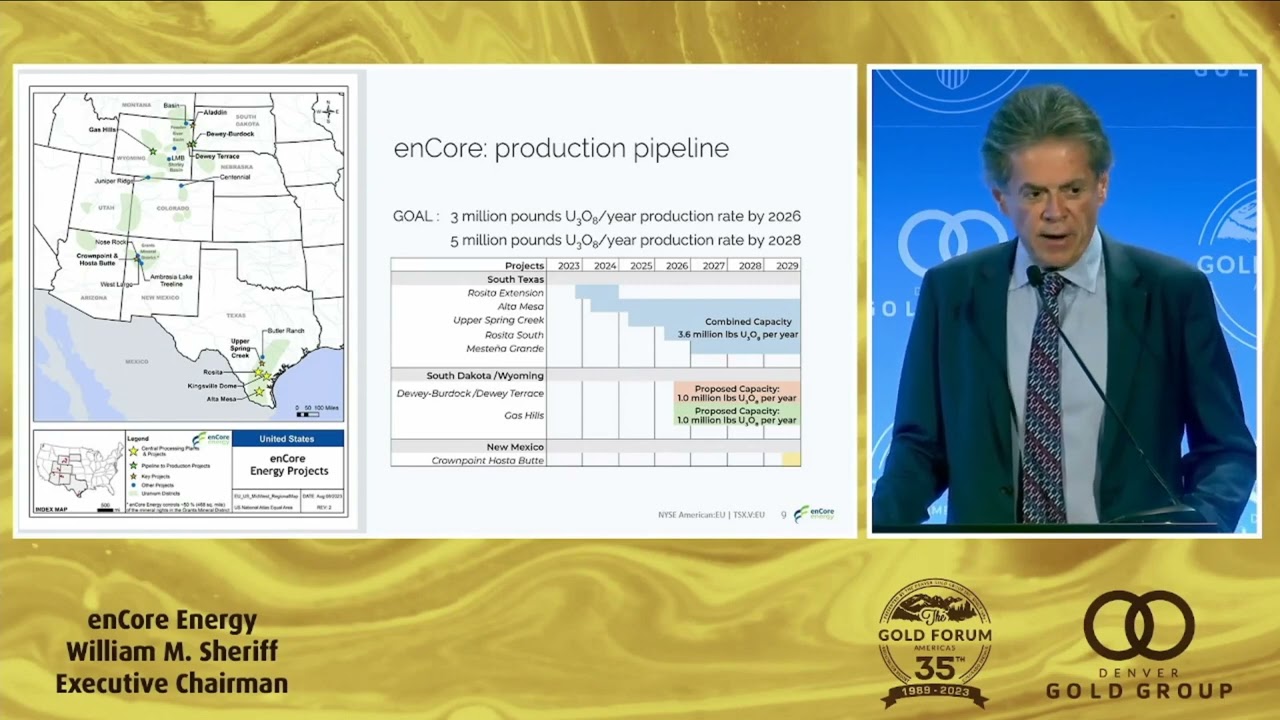
Task: Click 'Crownpoint Hosta Butte' table row label
Action: point(488,461)
